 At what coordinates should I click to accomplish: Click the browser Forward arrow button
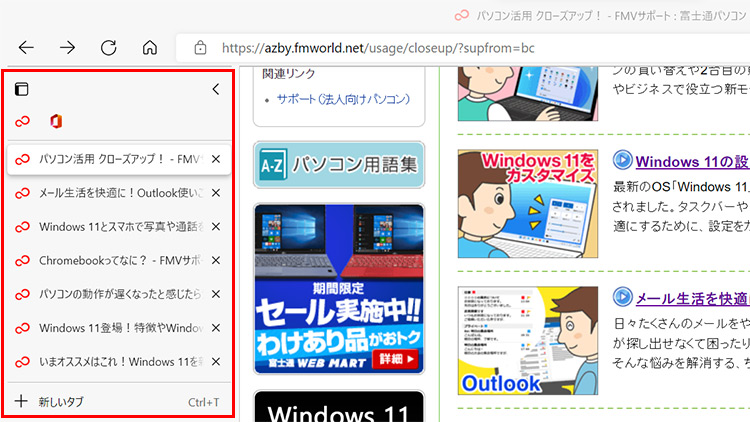(68, 47)
